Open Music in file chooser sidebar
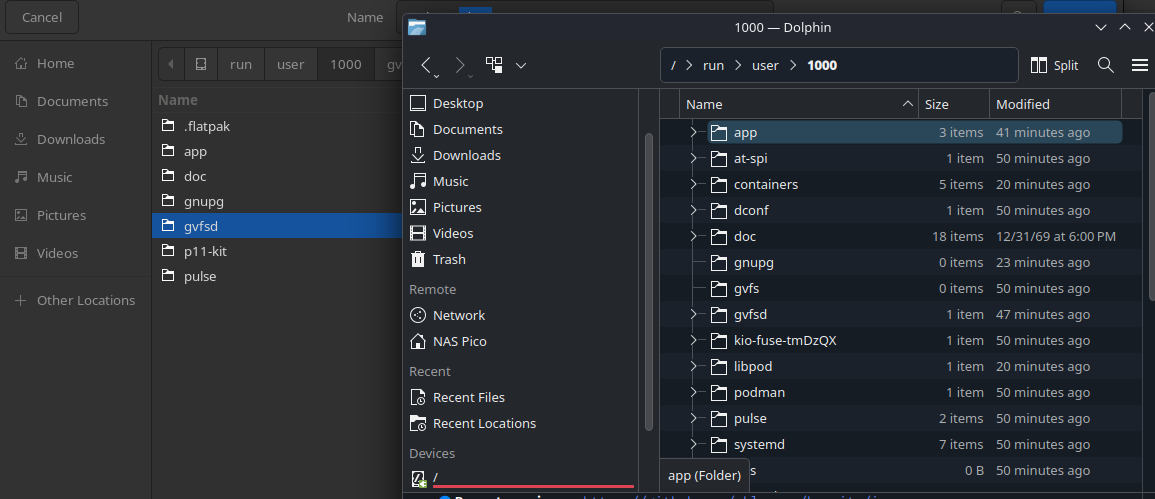1155x499 pixels. point(75,177)
